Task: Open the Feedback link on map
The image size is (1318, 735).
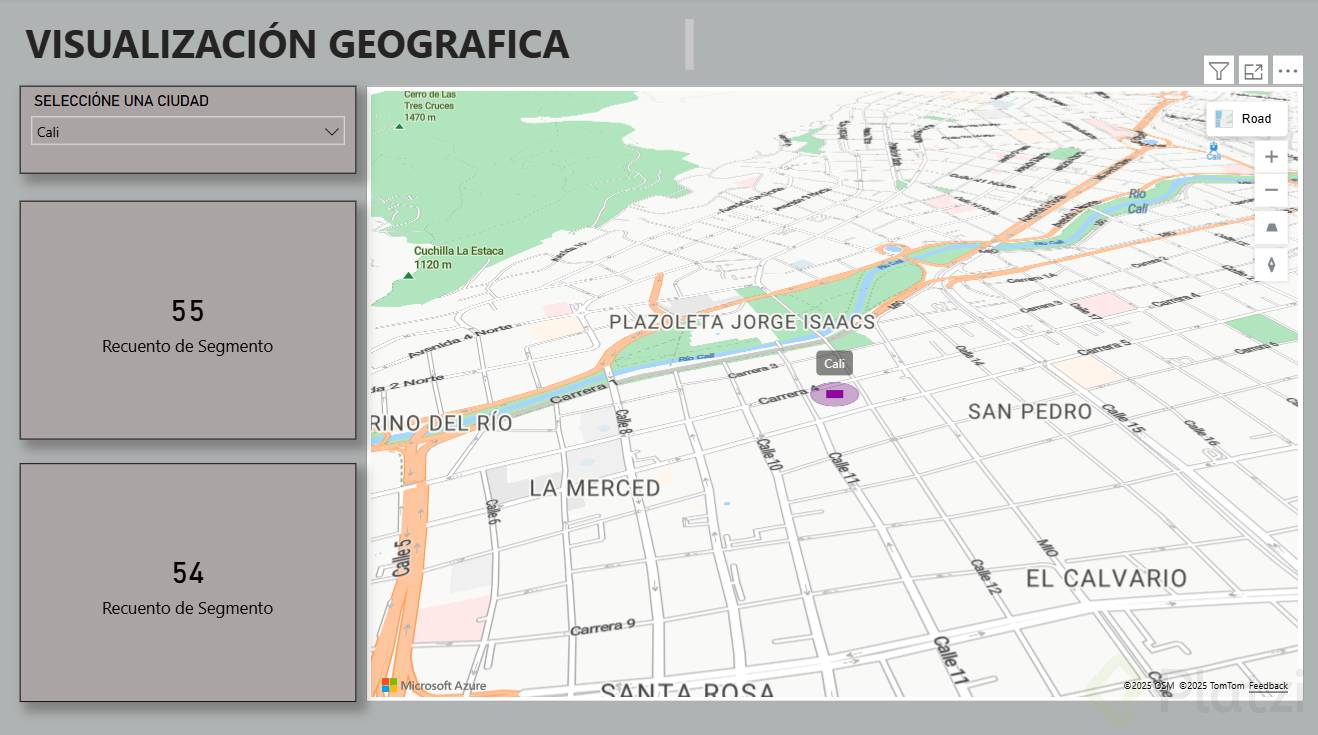Action: click(x=1268, y=686)
